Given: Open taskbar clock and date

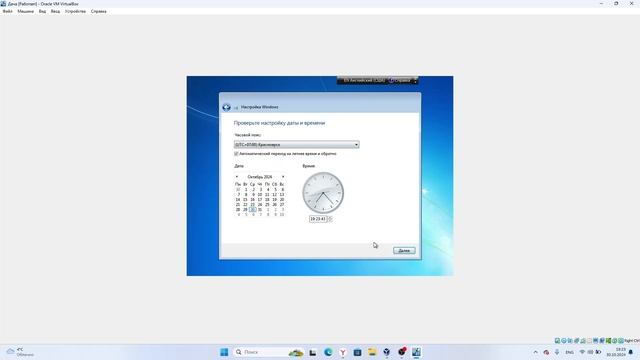Looking at the screenshot, I should click(616, 352).
